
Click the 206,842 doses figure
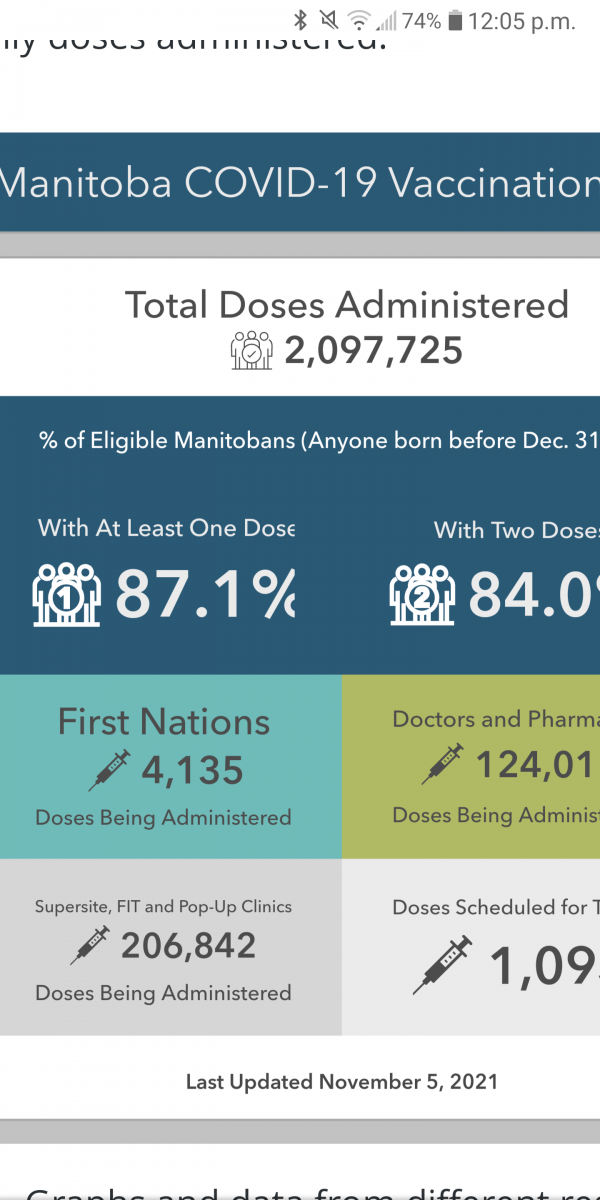point(188,945)
